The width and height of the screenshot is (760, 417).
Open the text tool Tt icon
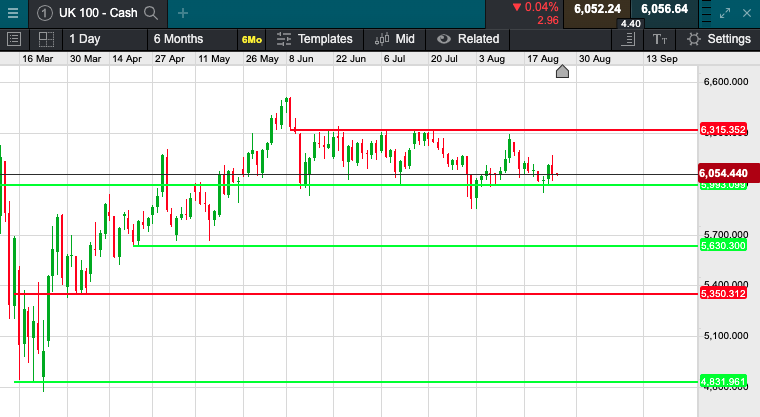tap(660, 39)
